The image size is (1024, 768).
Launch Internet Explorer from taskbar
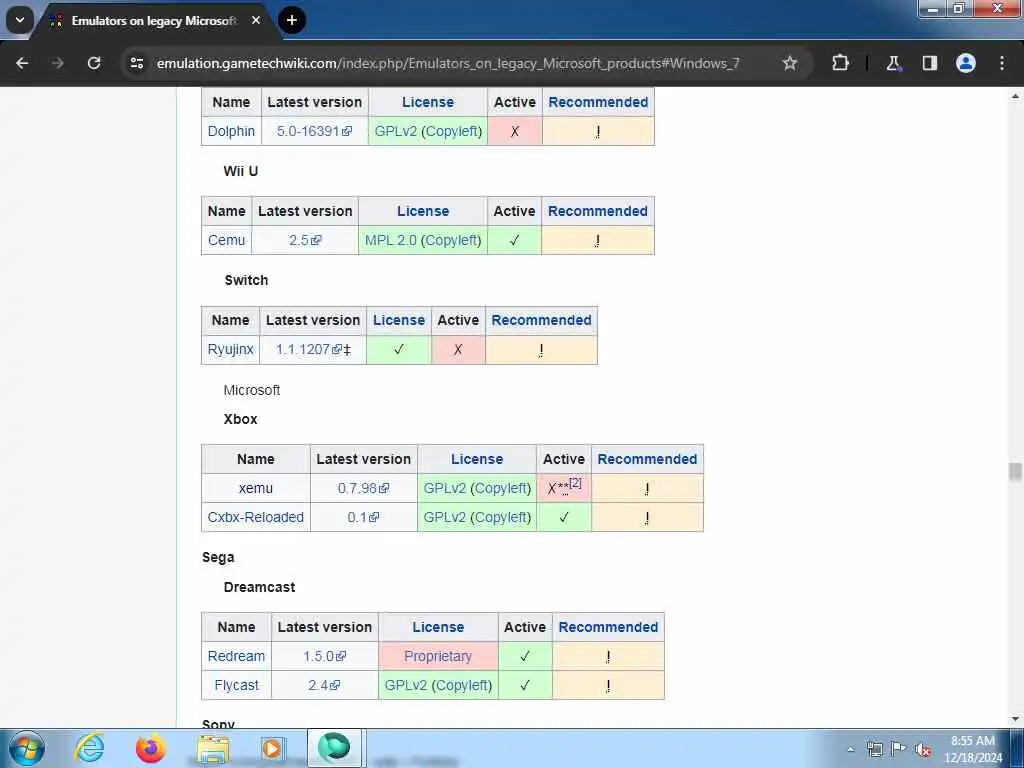[89, 748]
